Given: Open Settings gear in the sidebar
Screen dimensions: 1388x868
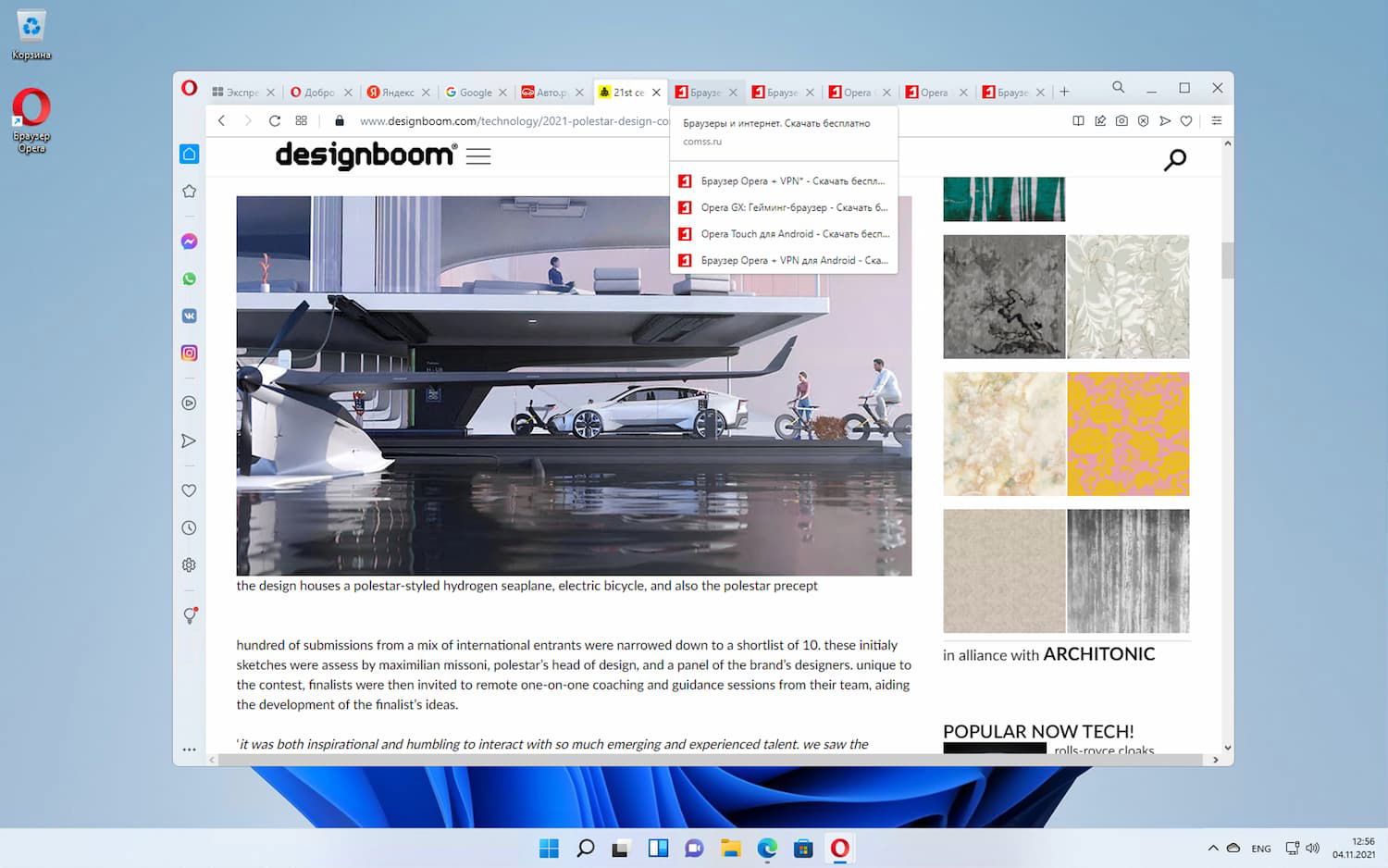Looking at the screenshot, I should point(189,564).
